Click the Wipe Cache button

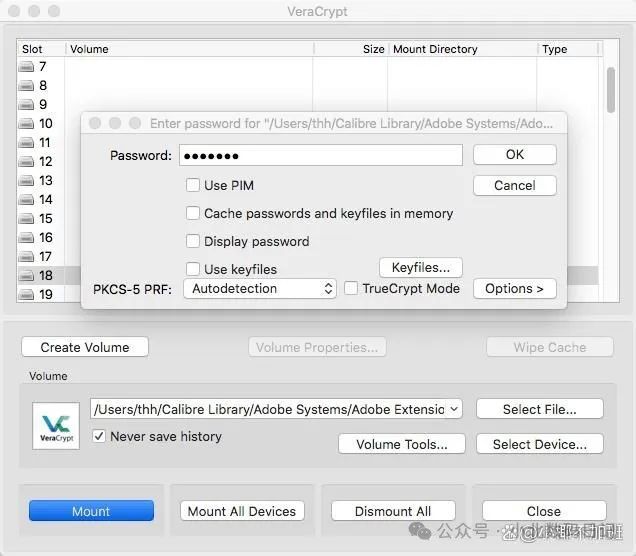coord(550,347)
